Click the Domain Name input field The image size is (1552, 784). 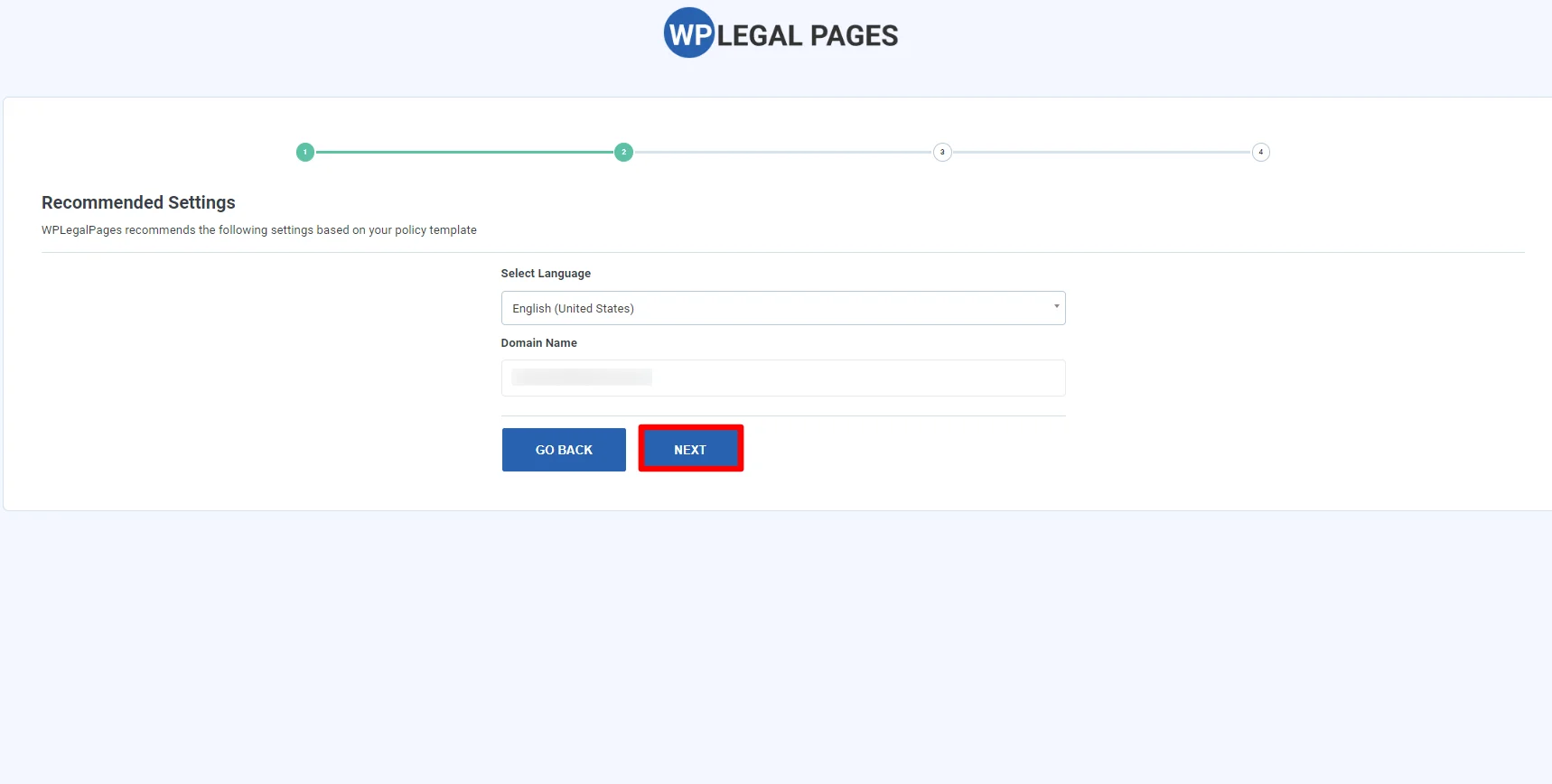(x=783, y=378)
